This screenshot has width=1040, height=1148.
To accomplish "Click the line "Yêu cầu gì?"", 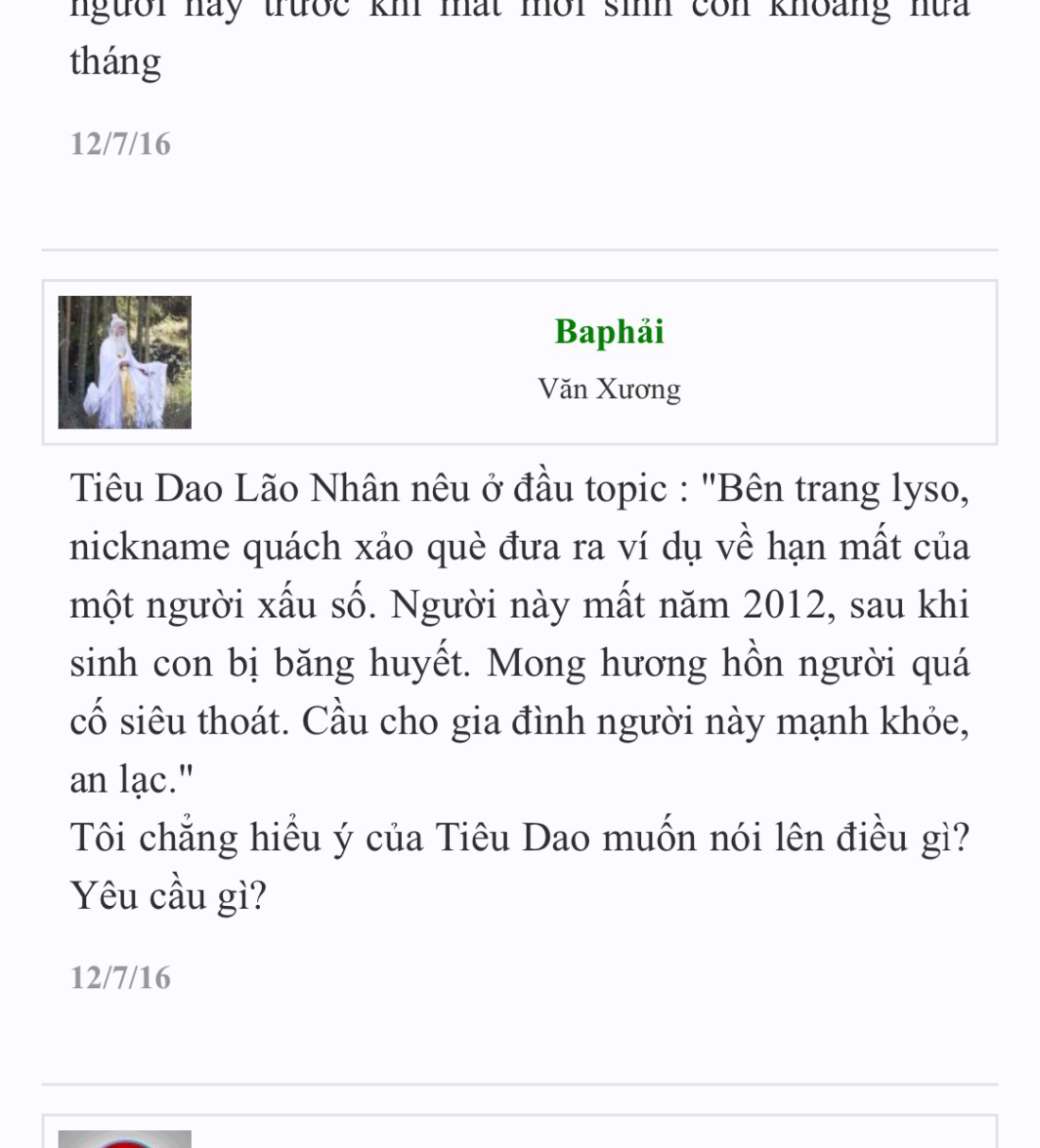I will pos(168,896).
